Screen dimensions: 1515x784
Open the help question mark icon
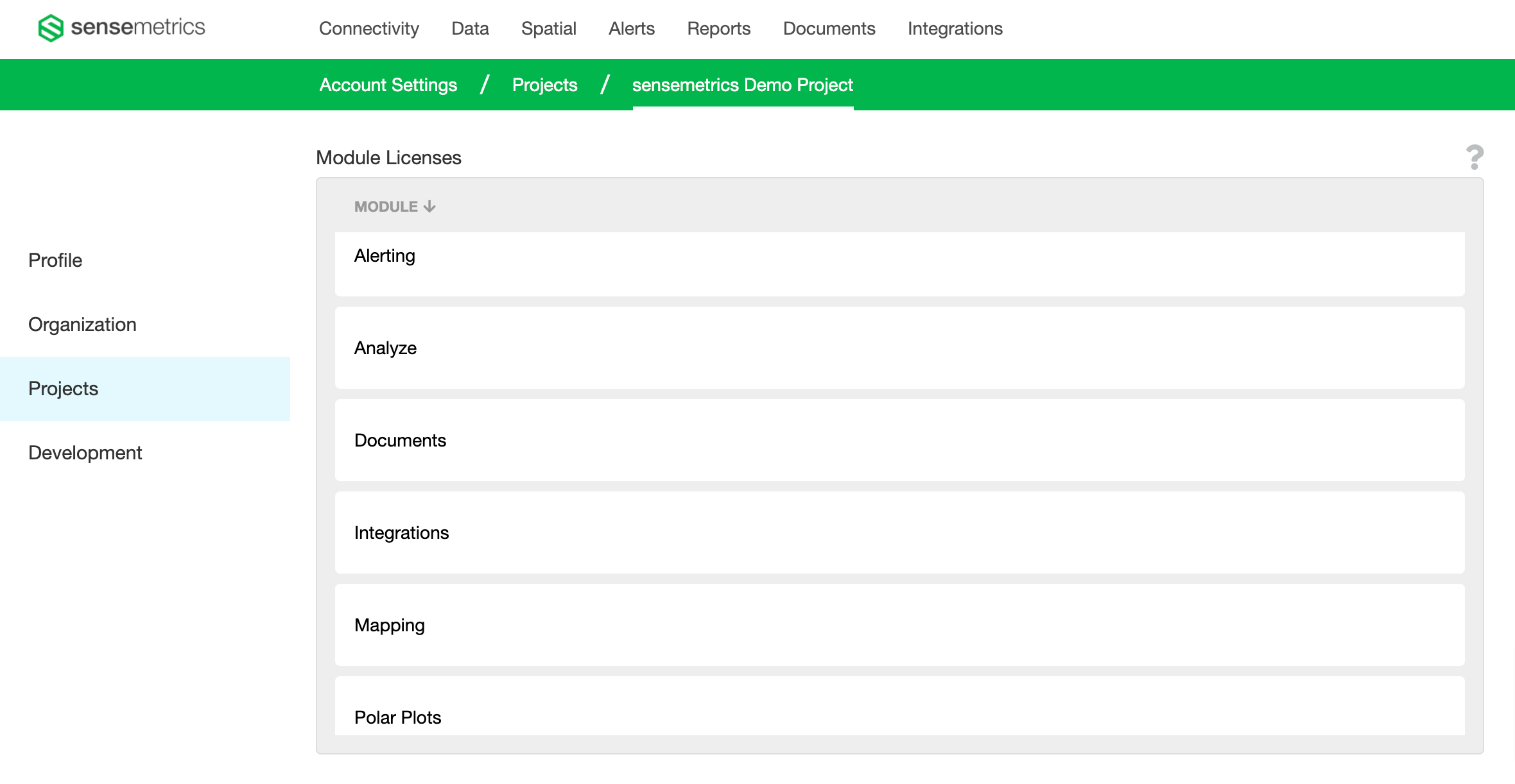pyautogui.click(x=1475, y=158)
